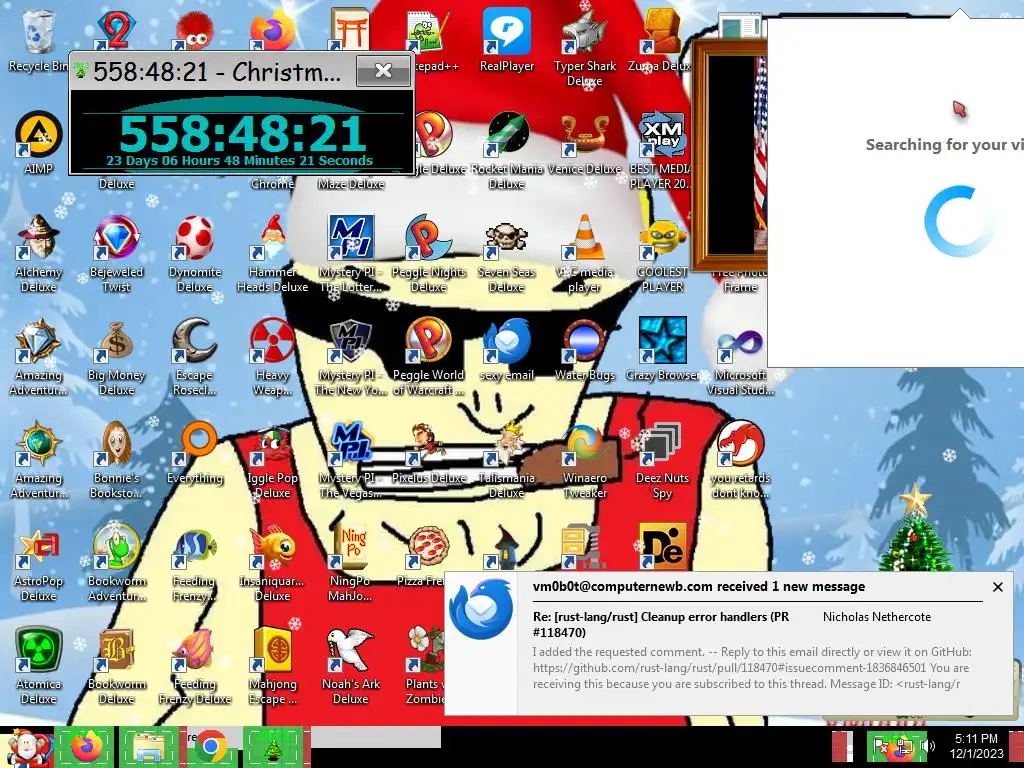Click the 558:48:21 countdown timer display
Screen dimensions: 1024x768
point(241,136)
